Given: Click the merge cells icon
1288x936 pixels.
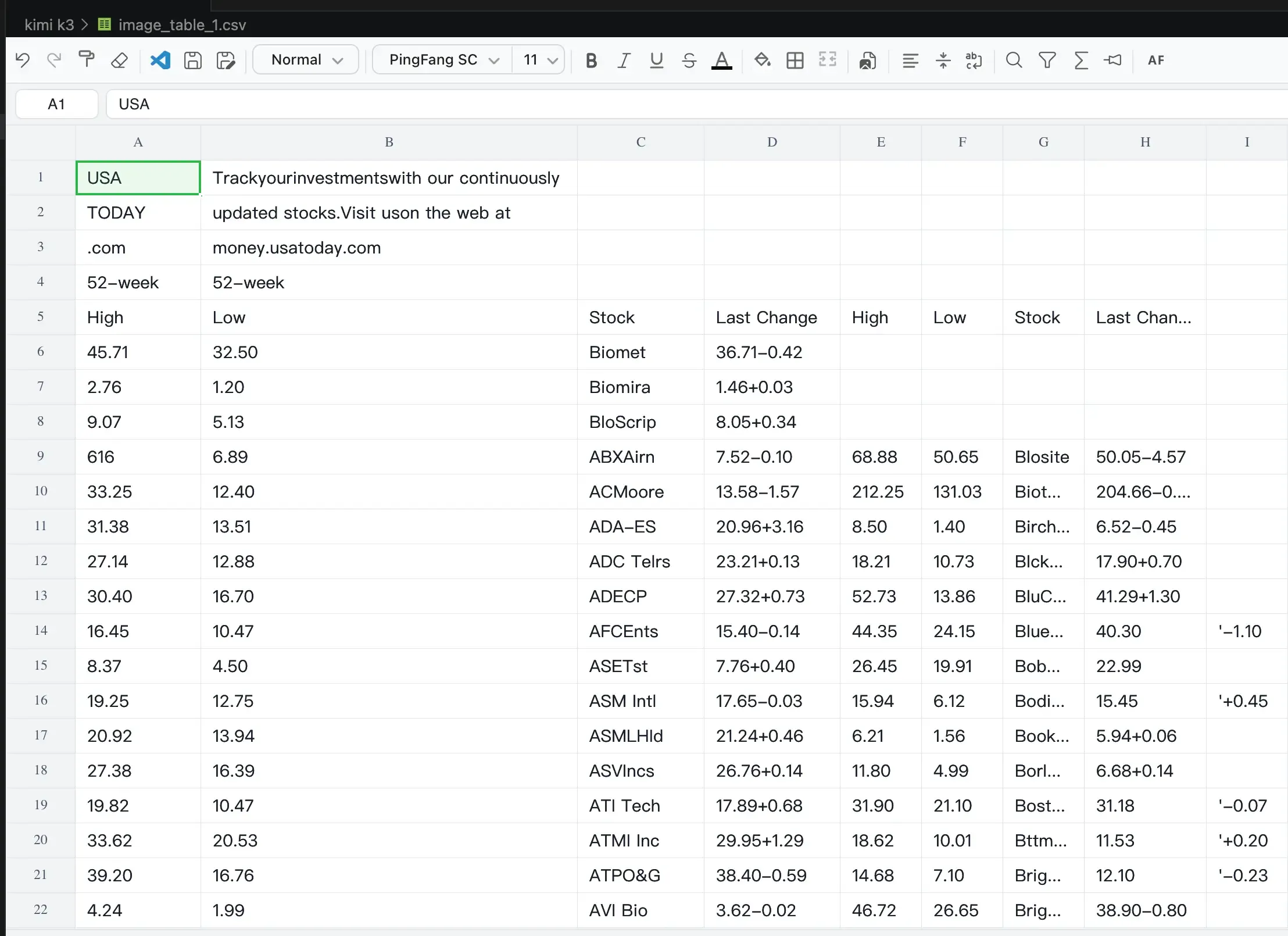Looking at the screenshot, I should [x=827, y=60].
